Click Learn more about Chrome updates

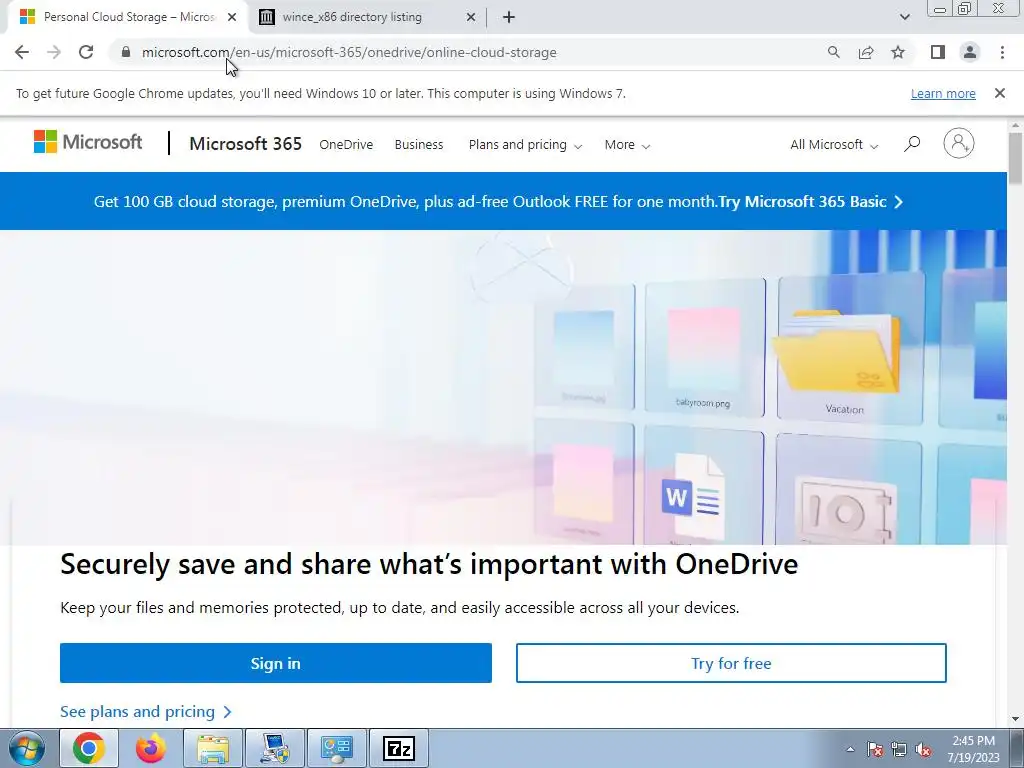pyautogui.click(x=943, y=93)
